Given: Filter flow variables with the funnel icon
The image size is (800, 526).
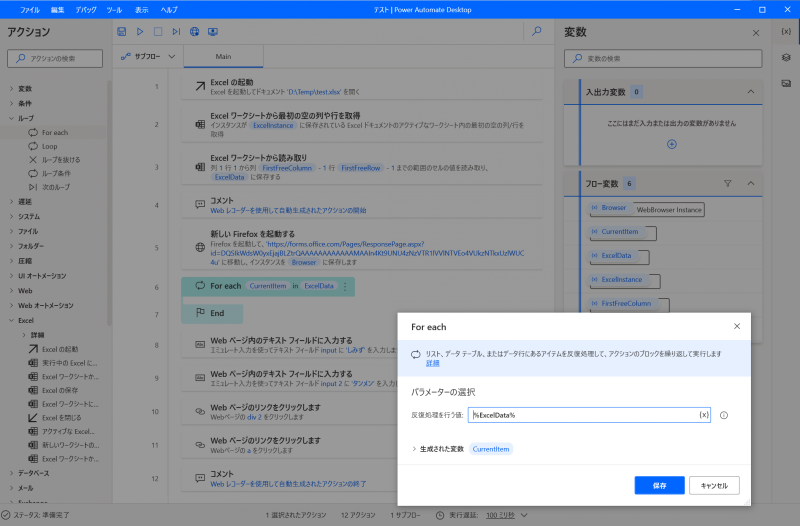Looking at the screenshot, I should click(x=728, y=183).
